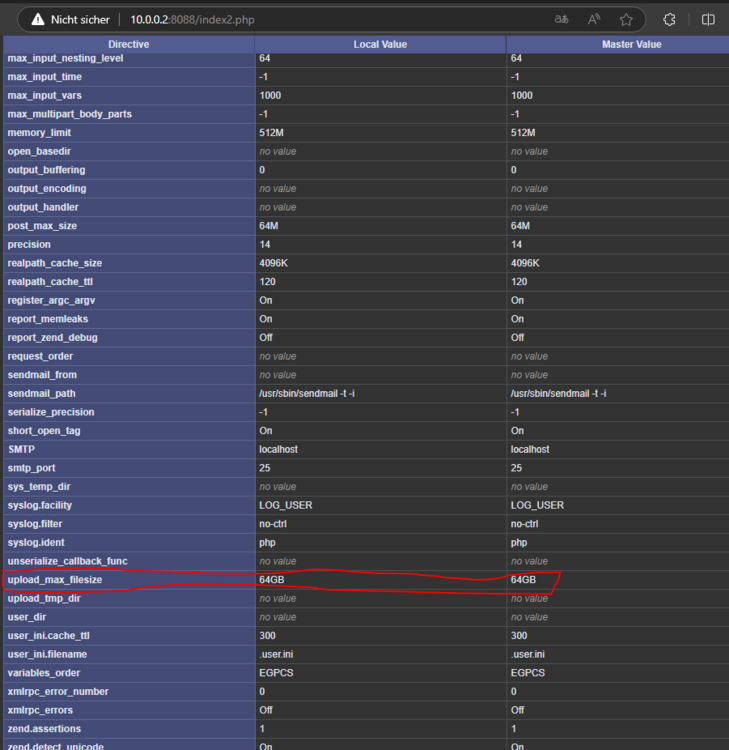This screenshot has width=729, height=750.
Task: Select the upload_max_filesize directive
Action: (55, 580)
